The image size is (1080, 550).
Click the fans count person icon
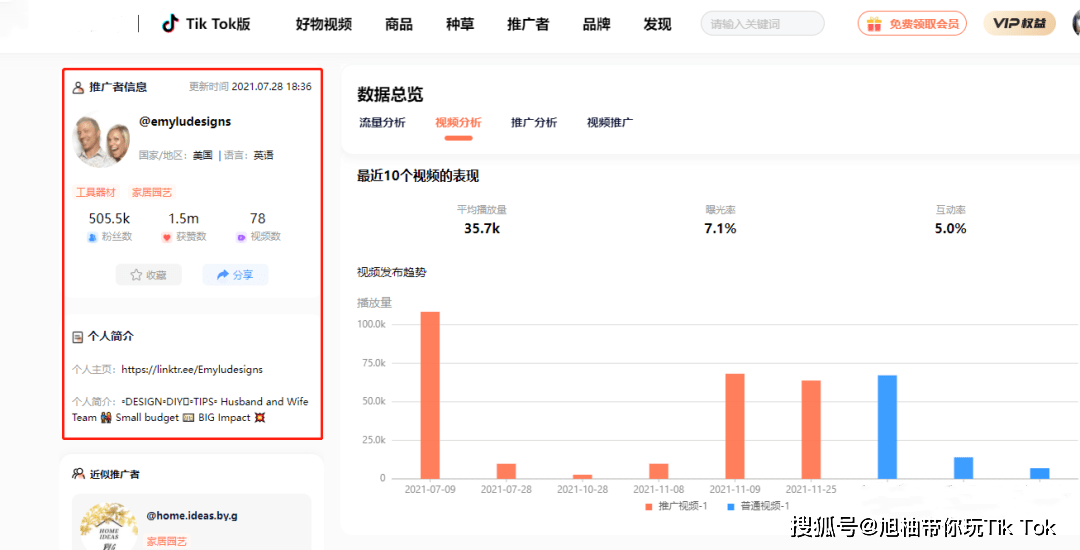point(93,237)
